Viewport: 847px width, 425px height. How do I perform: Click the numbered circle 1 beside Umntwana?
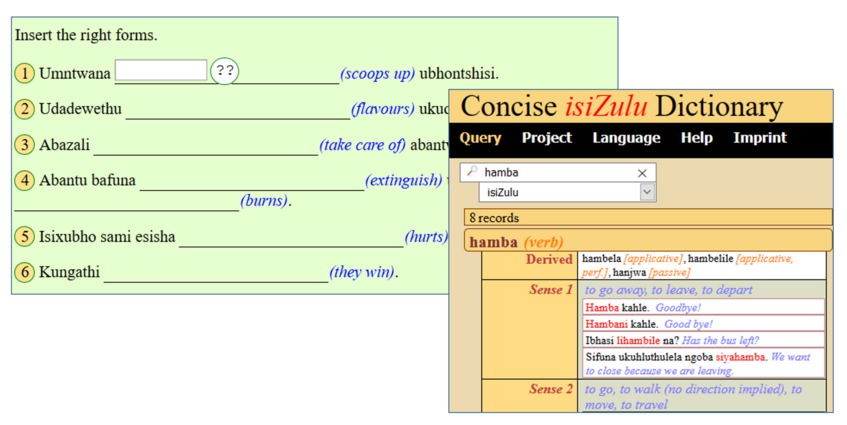pyautogui.click(x=24, y=73)
